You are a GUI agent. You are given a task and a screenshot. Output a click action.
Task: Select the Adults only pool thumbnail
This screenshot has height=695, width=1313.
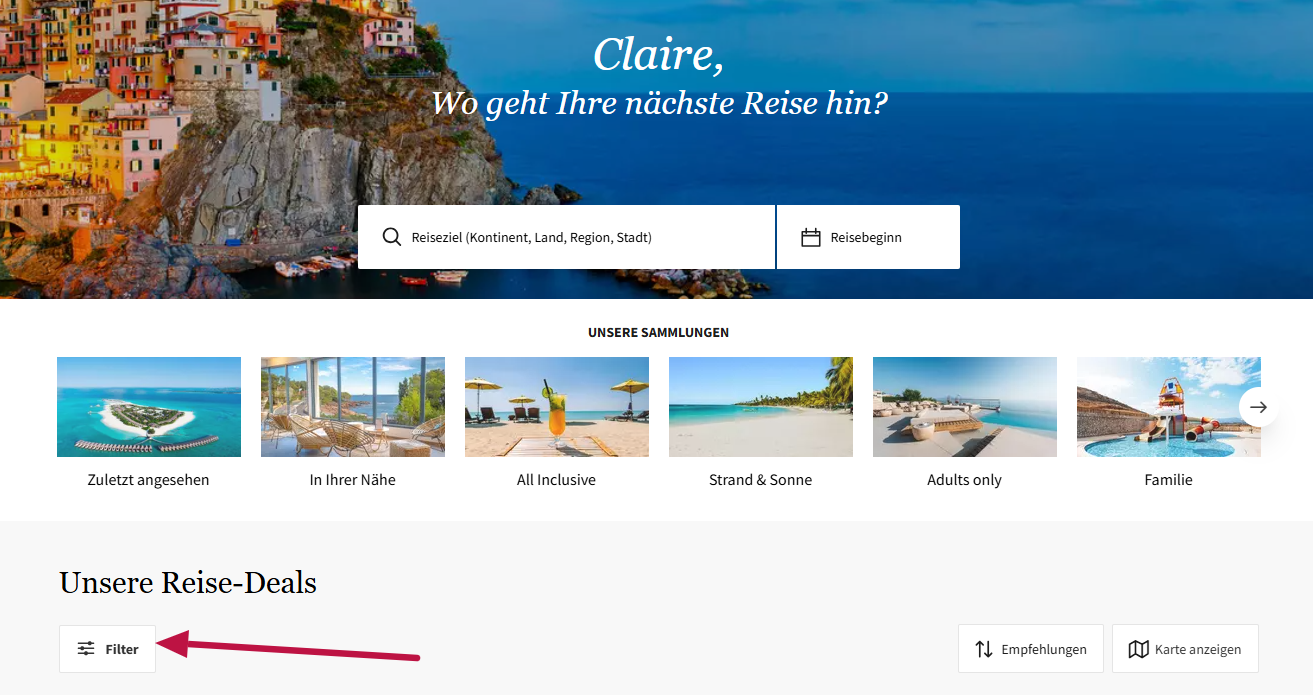(965, 407)
